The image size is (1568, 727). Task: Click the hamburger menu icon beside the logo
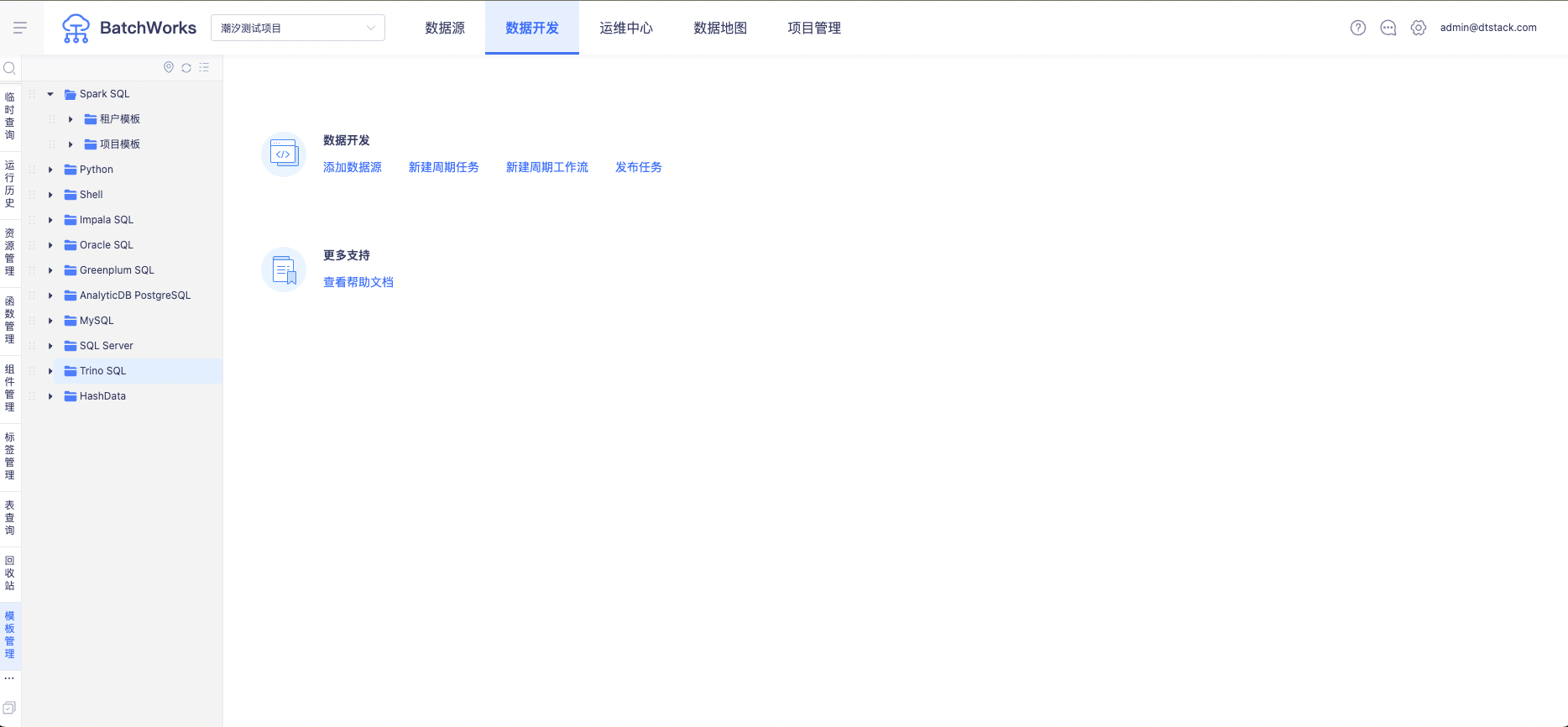20,28
